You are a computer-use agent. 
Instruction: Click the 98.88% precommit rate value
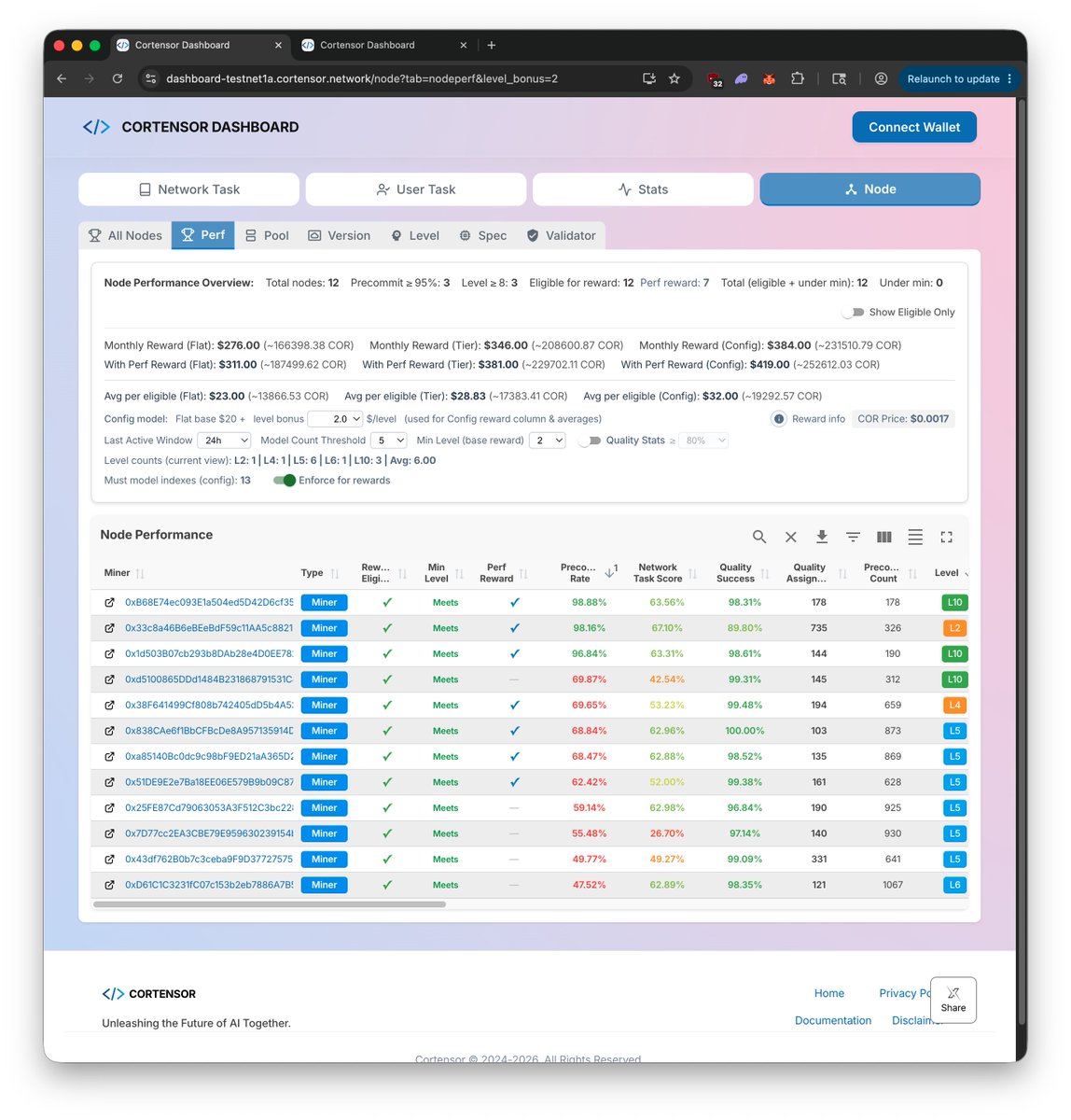point(589,603)
